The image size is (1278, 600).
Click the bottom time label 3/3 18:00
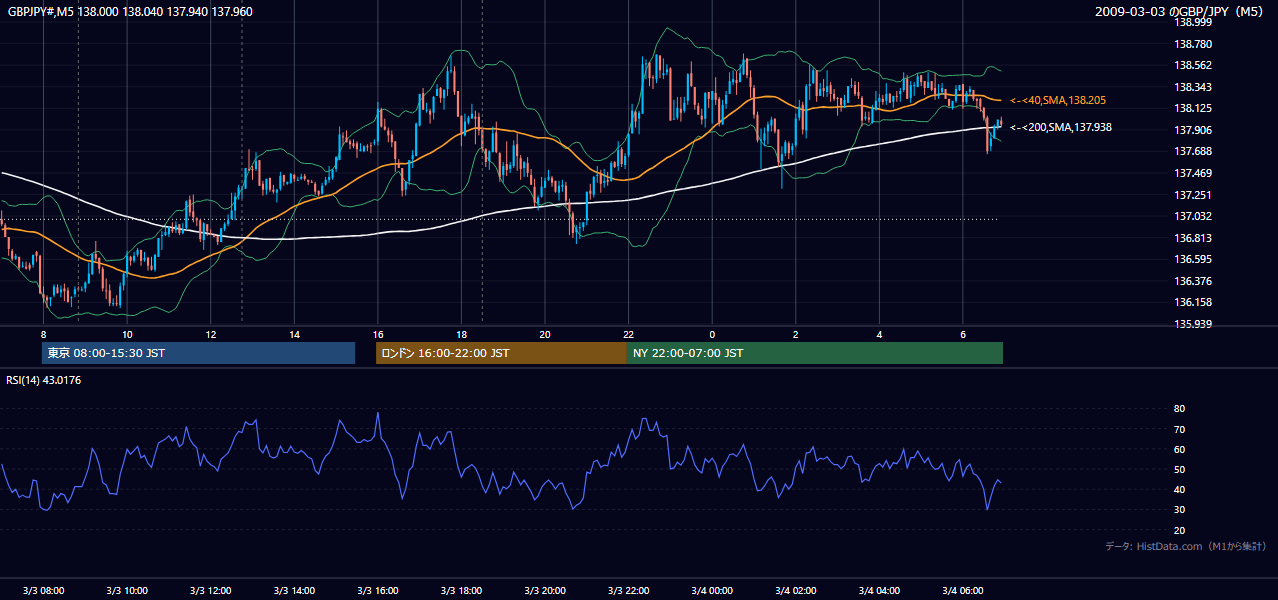tap(461, 590)
